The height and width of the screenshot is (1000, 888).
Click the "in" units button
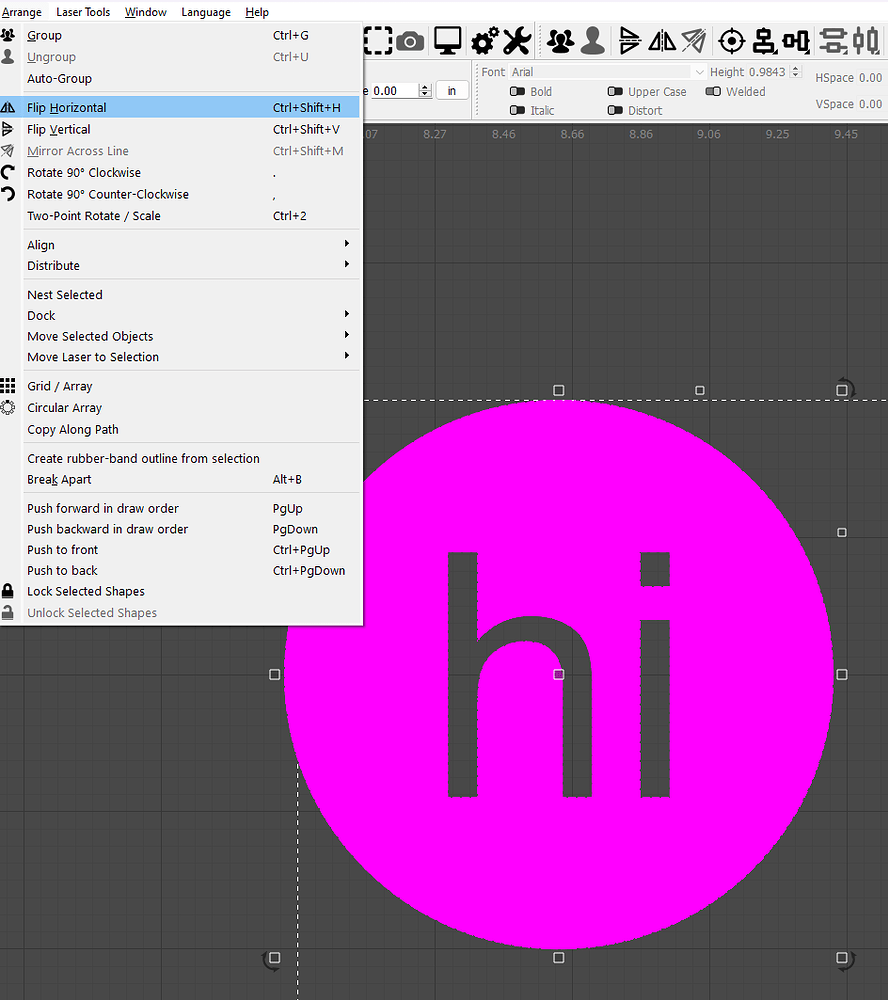451,89
